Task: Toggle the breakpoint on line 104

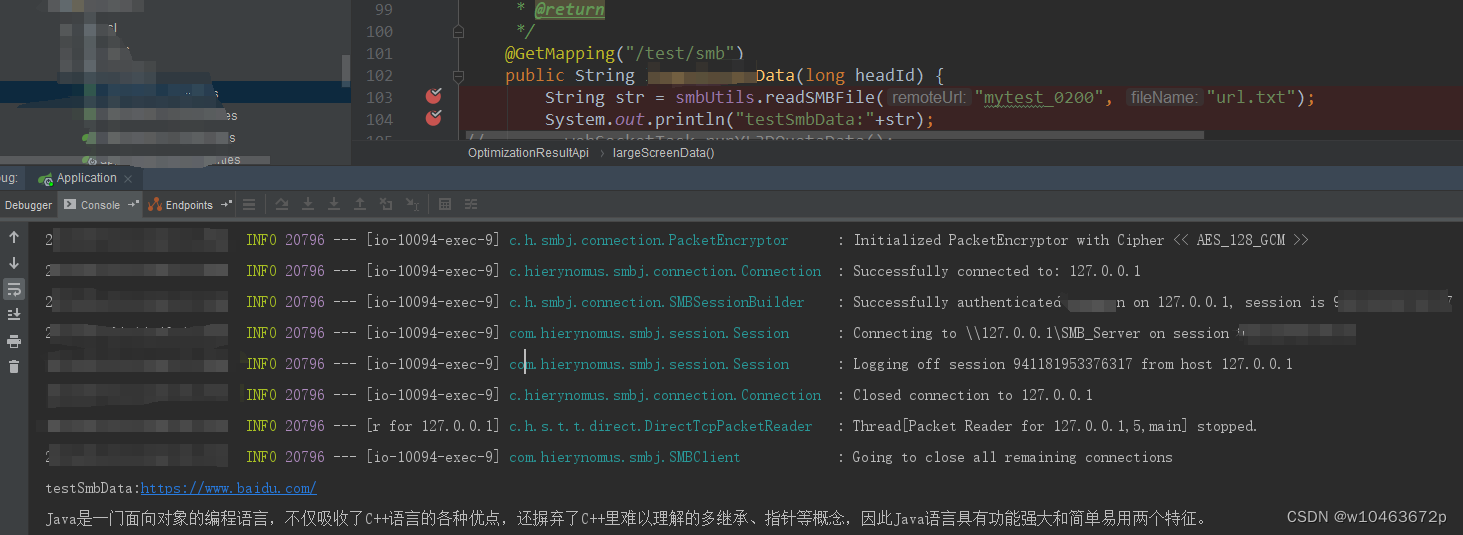Action: [x=434, y=119]
